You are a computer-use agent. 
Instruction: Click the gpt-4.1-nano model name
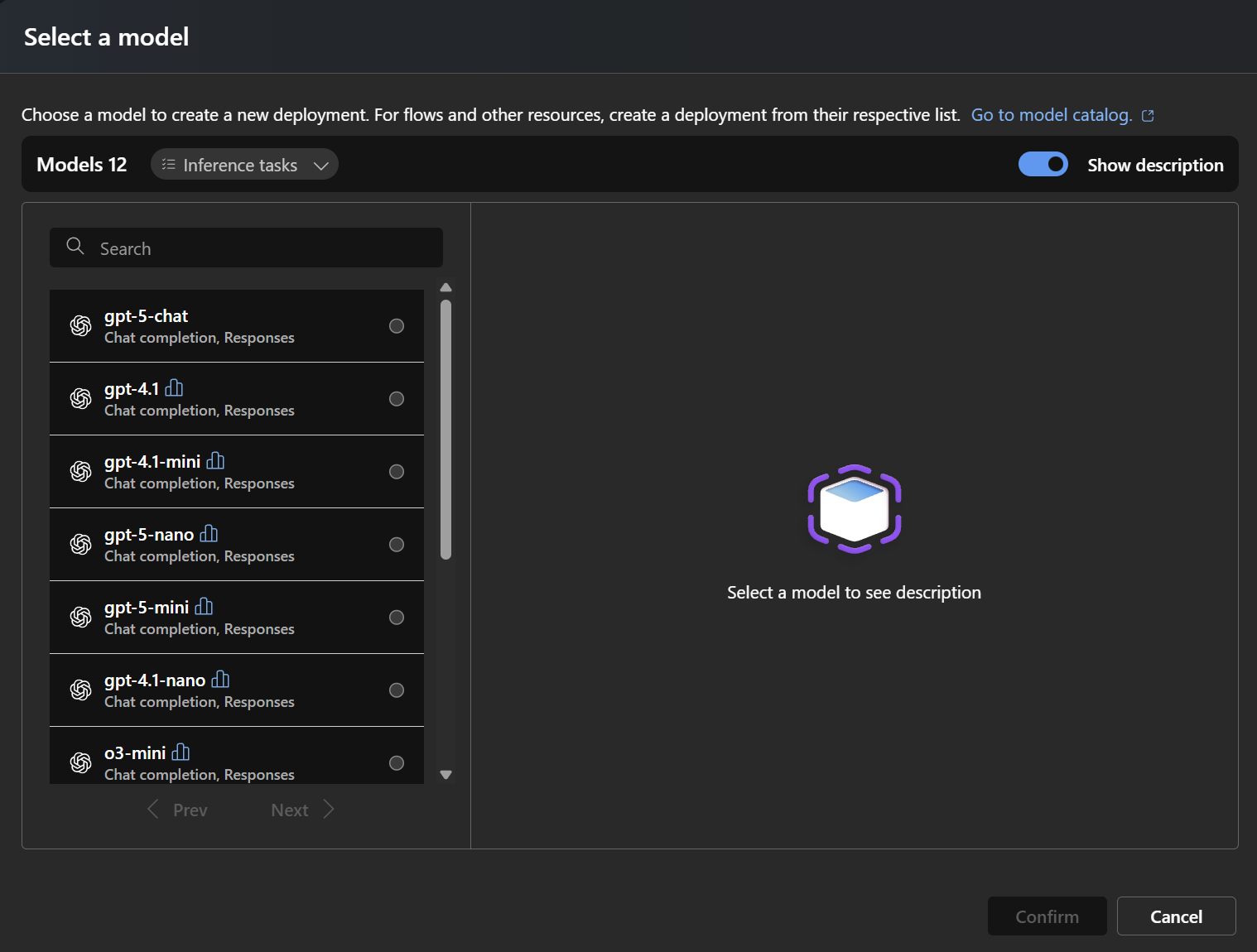pos(155,680)
